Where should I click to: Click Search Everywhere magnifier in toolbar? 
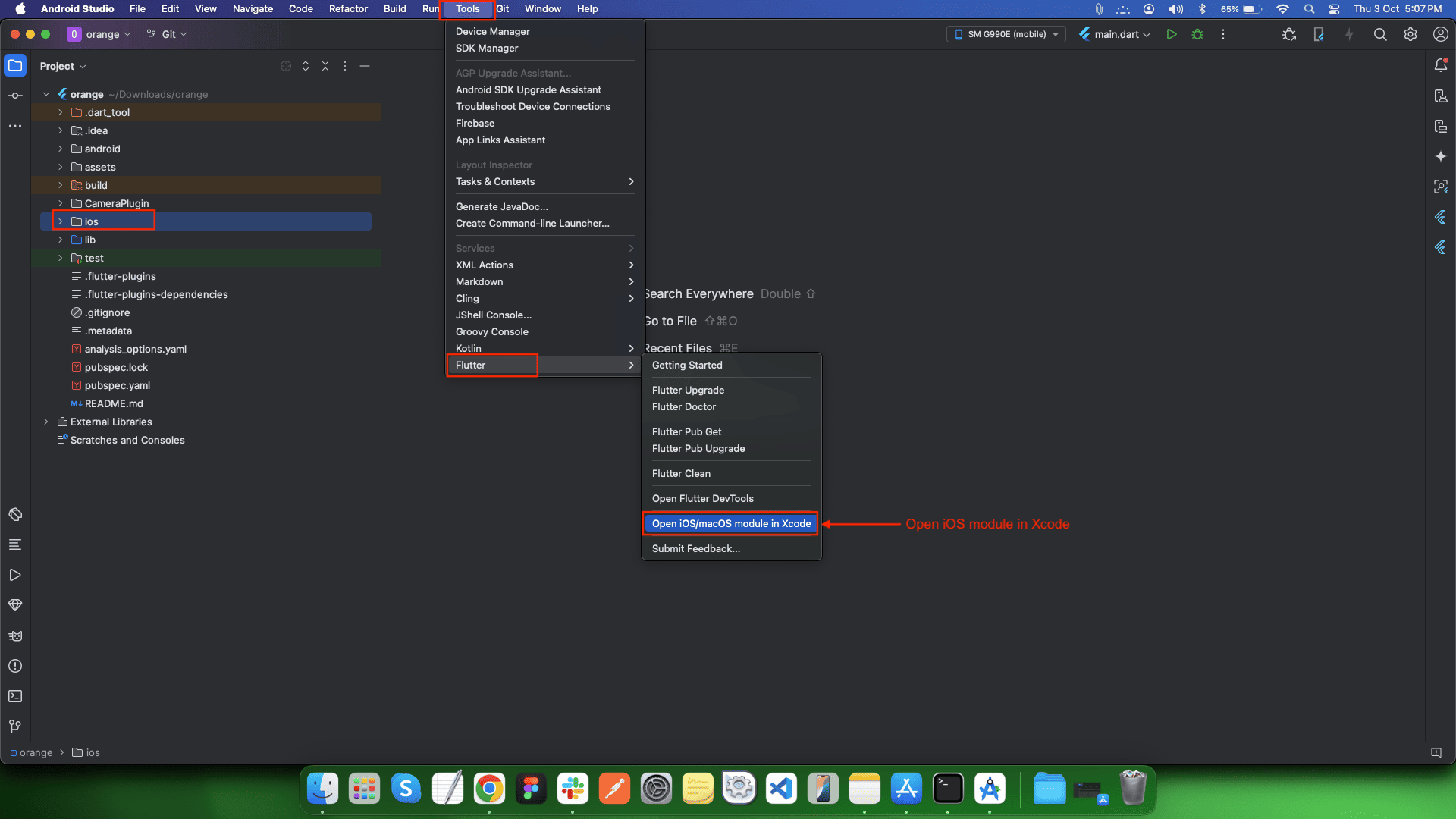tap(1379, 34)
